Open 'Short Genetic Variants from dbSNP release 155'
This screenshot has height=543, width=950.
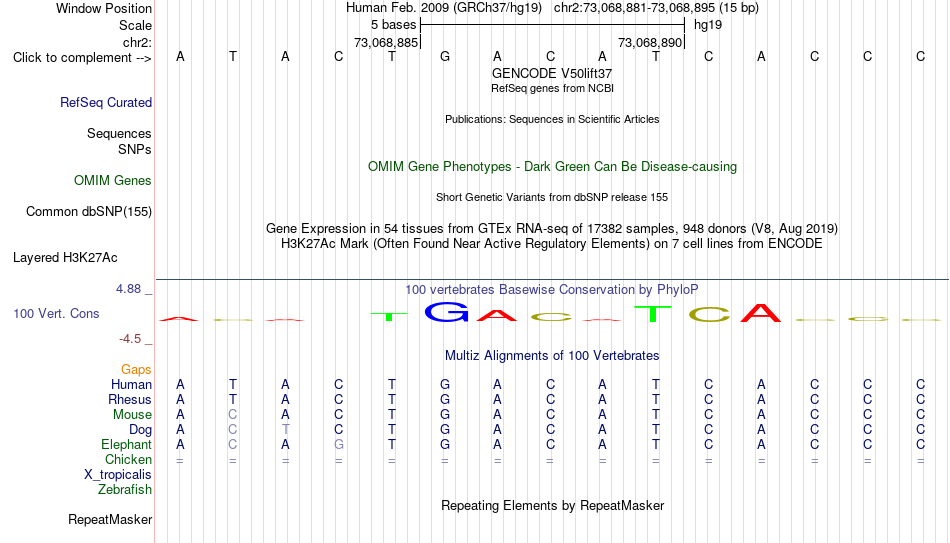click(552, 198)
